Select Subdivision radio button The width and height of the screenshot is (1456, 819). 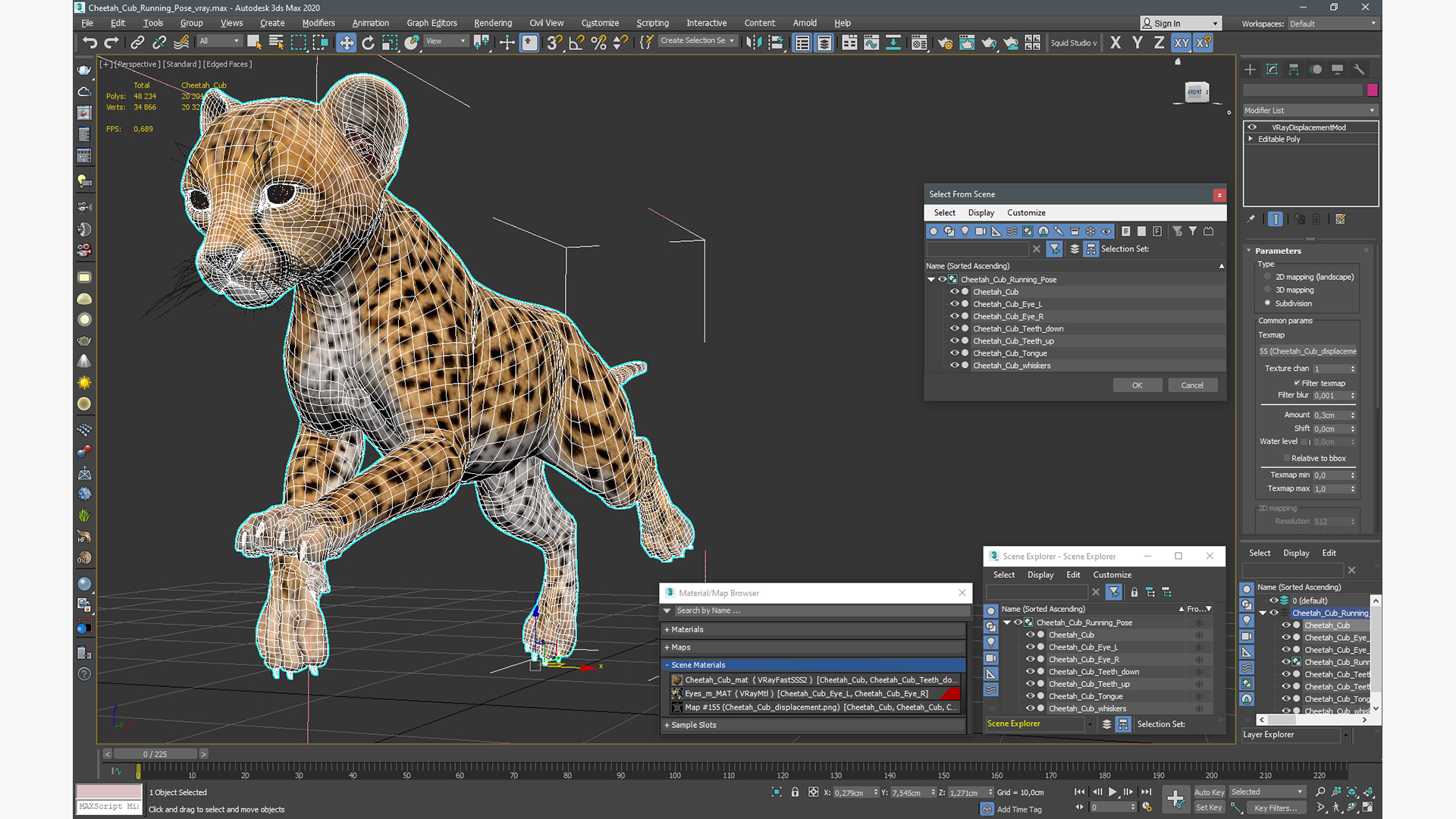(1267, 303)
